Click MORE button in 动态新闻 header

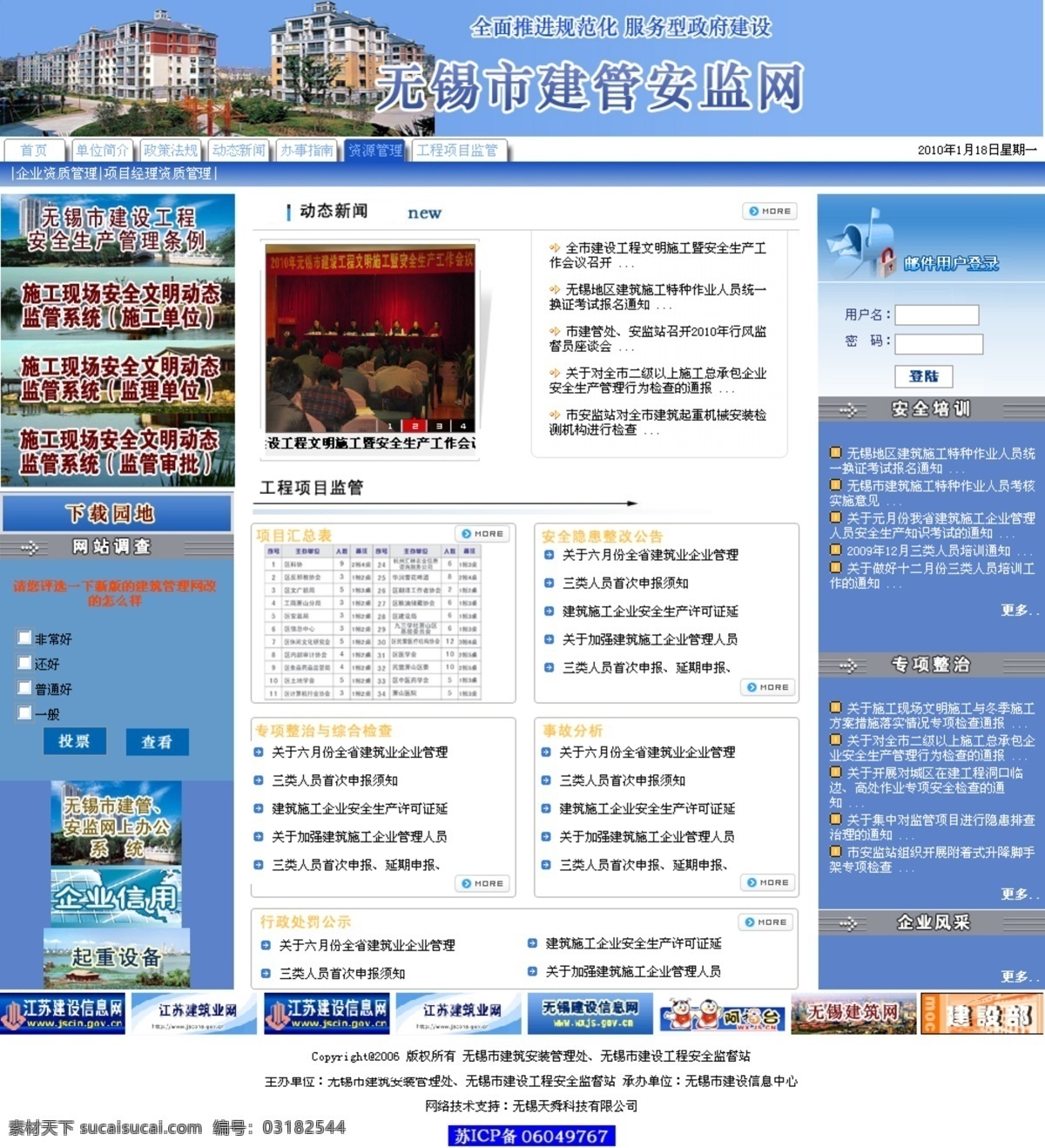click(770, 212)
